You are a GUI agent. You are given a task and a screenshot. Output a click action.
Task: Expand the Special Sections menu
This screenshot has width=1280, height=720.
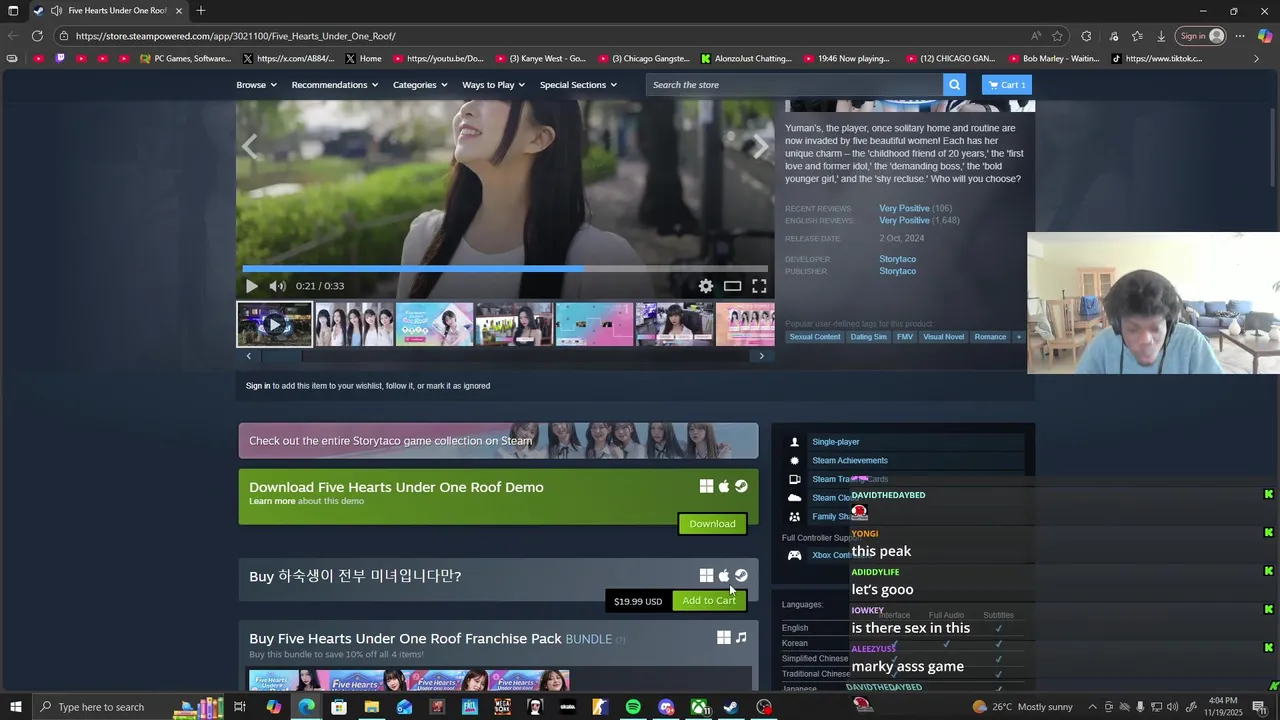[578, 85]
